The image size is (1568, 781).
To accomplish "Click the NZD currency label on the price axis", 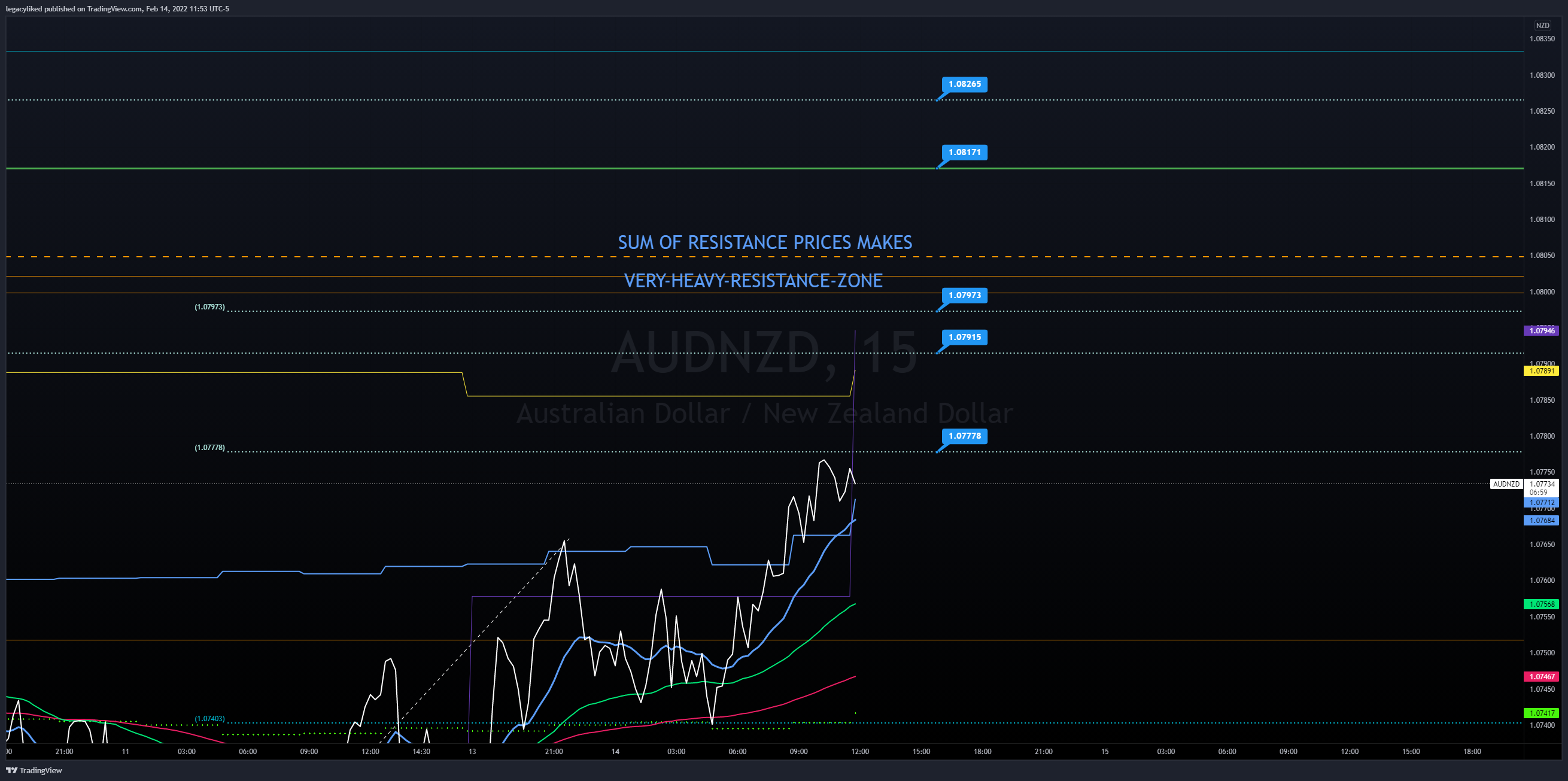I will [1542, 26].
